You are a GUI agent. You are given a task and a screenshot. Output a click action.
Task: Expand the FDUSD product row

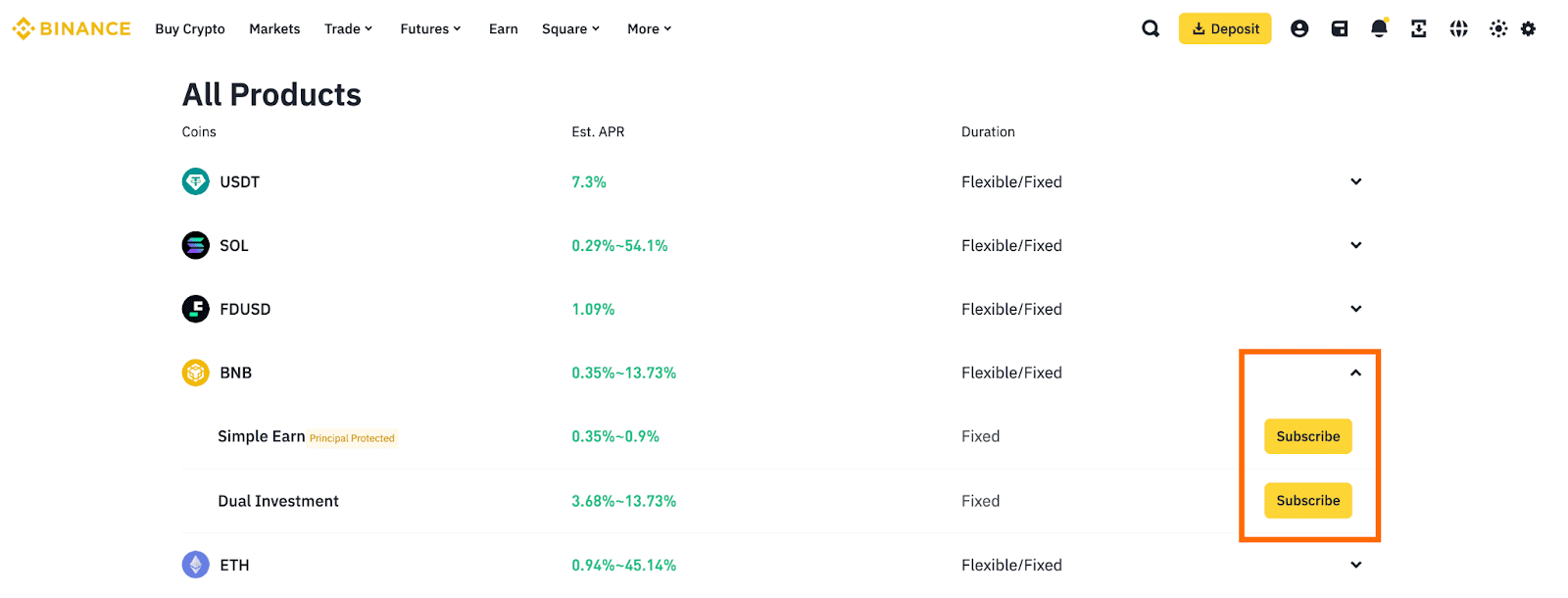[1355, 309]
